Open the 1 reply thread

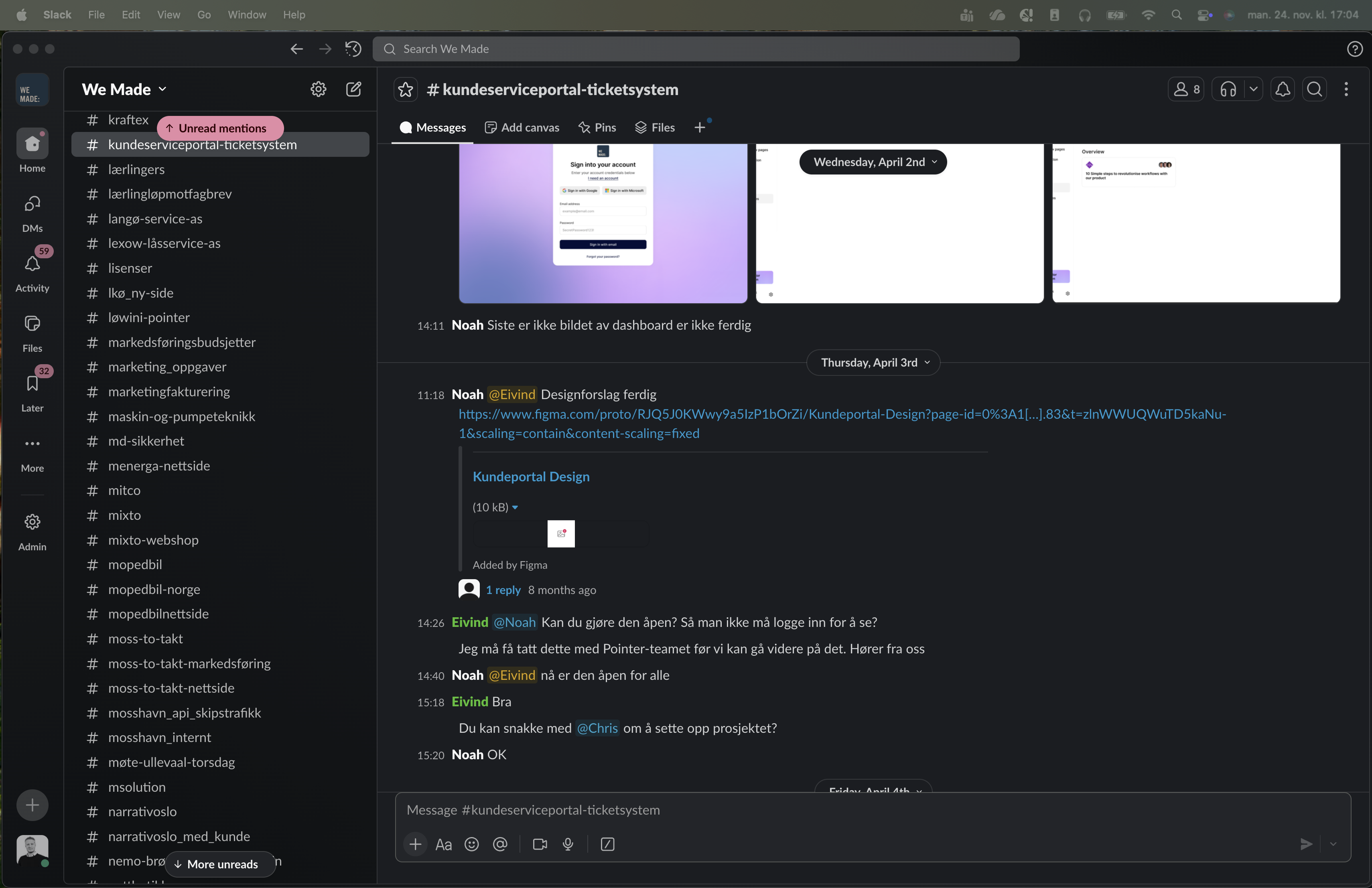click(503, 590)
